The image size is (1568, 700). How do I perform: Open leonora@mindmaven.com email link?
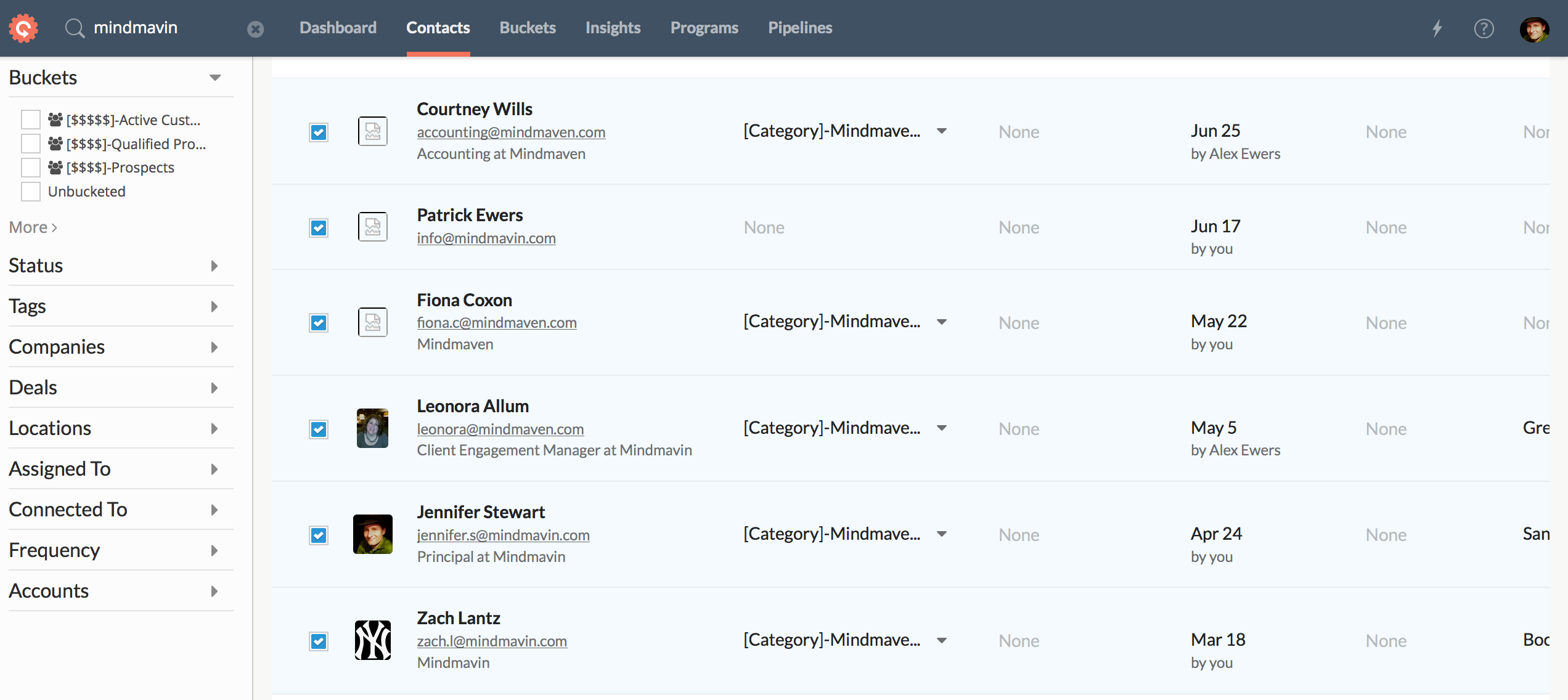tap(500, 429)
